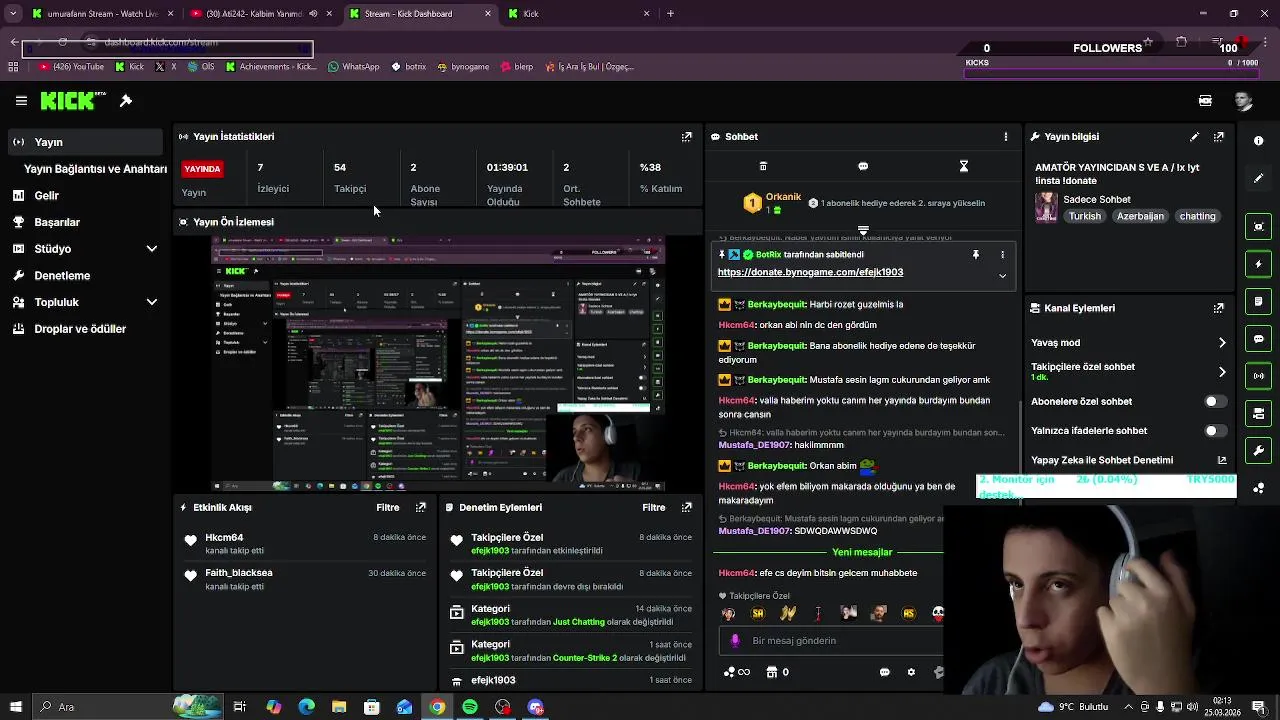The height and width of the screenshot is (720, 1280).
Task: Click the pencil icon in right sidebar
Action: 1259,178
